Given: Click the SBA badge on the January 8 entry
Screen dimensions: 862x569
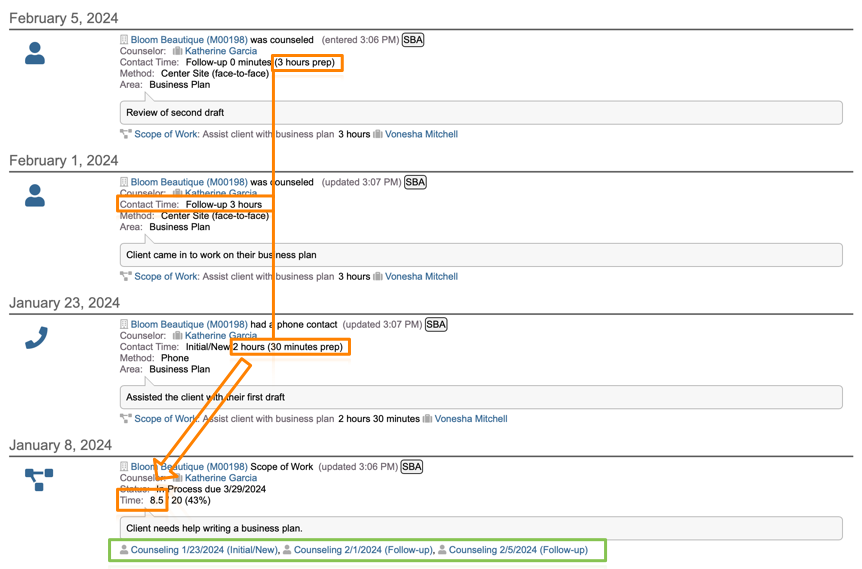Looking at the screenshot, I should coord(412,466).
